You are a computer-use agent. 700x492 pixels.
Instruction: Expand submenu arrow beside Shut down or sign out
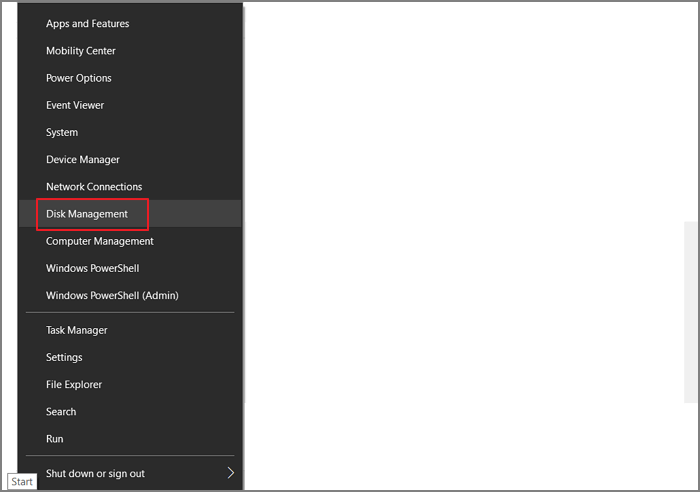[230, 473]
